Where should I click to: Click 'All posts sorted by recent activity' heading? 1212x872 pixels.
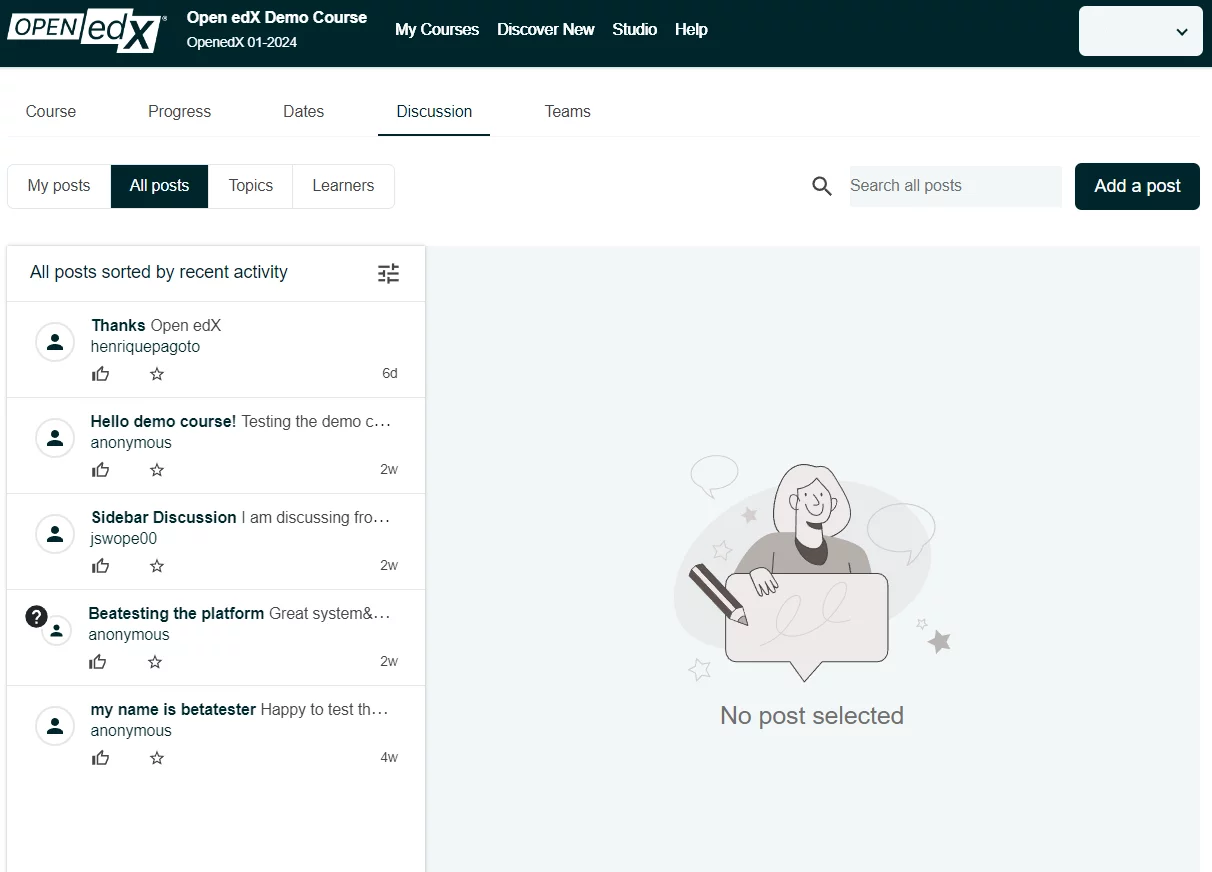coord(159,272)
